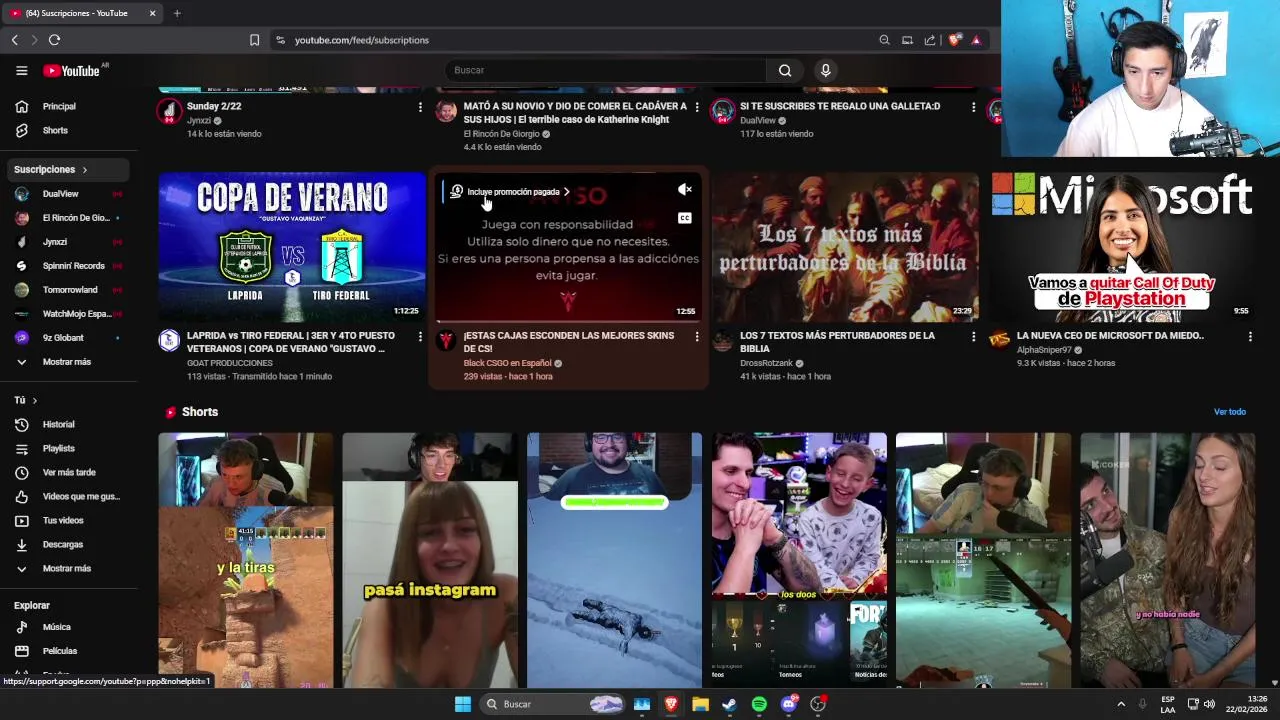Open the 'y la tiras' Short

point(246,560)
